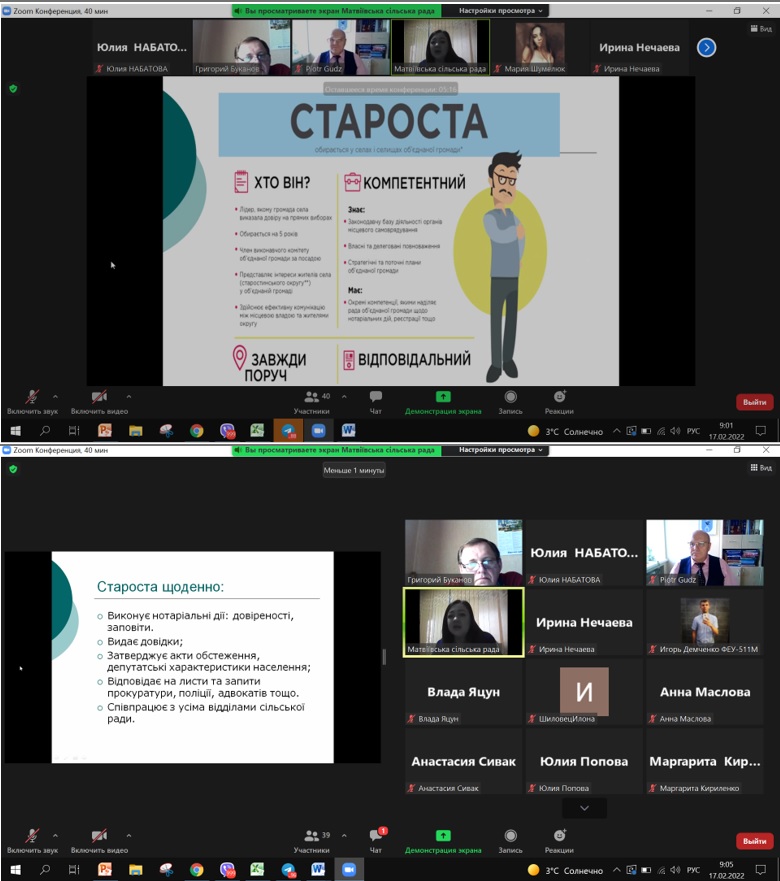Click the green encryption shield in upper window
This screenshot has height=881, width=780.
coord(13,88)
